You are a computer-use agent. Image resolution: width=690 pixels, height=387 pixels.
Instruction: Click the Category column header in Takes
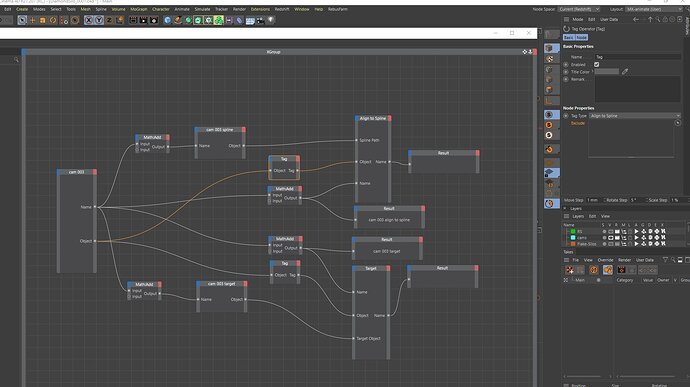tap(624, 280)
